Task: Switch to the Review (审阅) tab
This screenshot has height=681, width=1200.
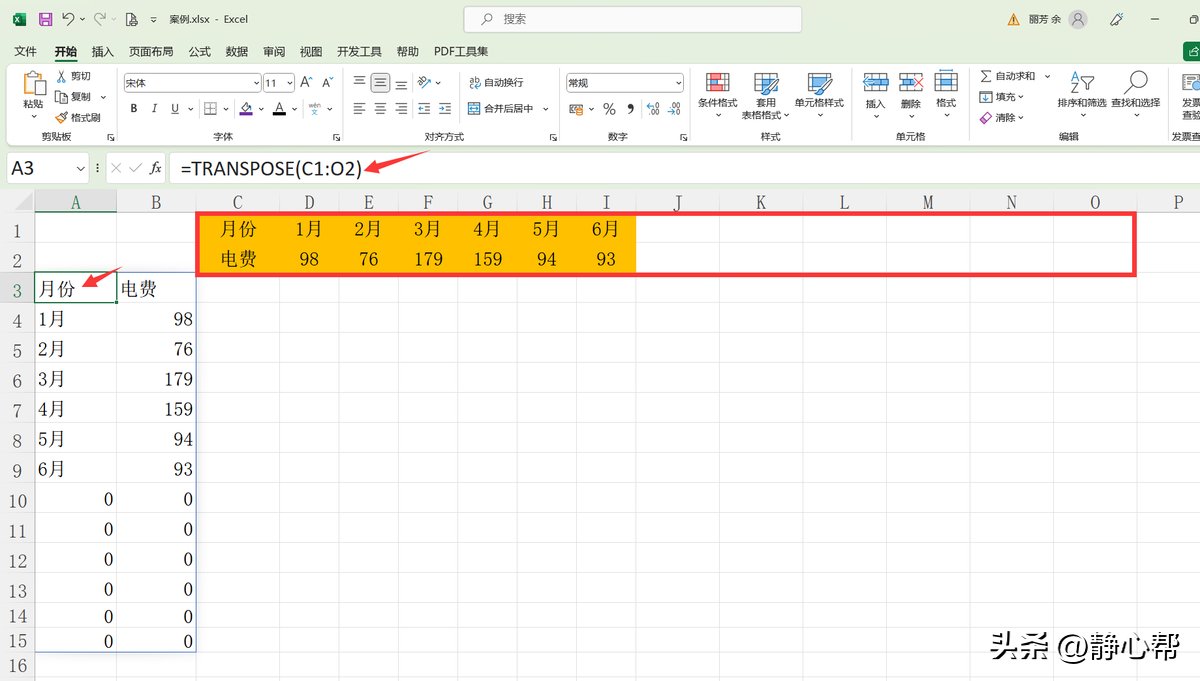Action: tap(274, 52)
